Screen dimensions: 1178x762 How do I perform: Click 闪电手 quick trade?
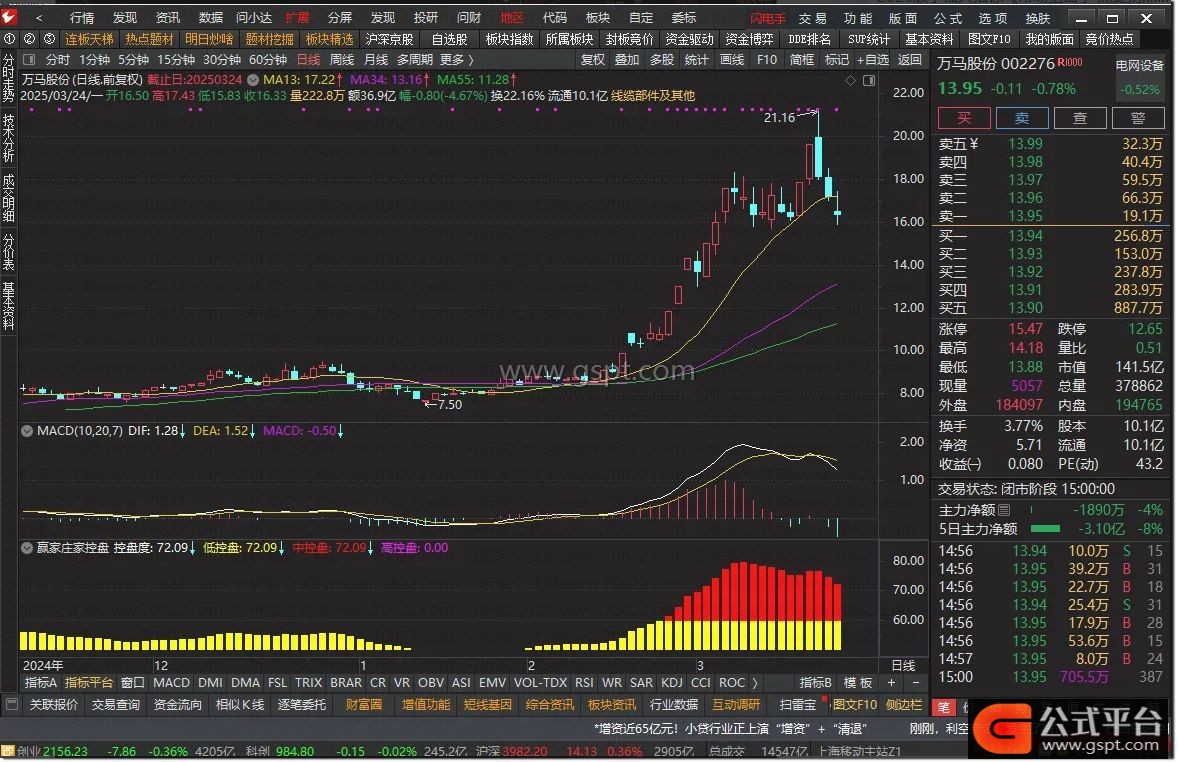tap(768, 18)
